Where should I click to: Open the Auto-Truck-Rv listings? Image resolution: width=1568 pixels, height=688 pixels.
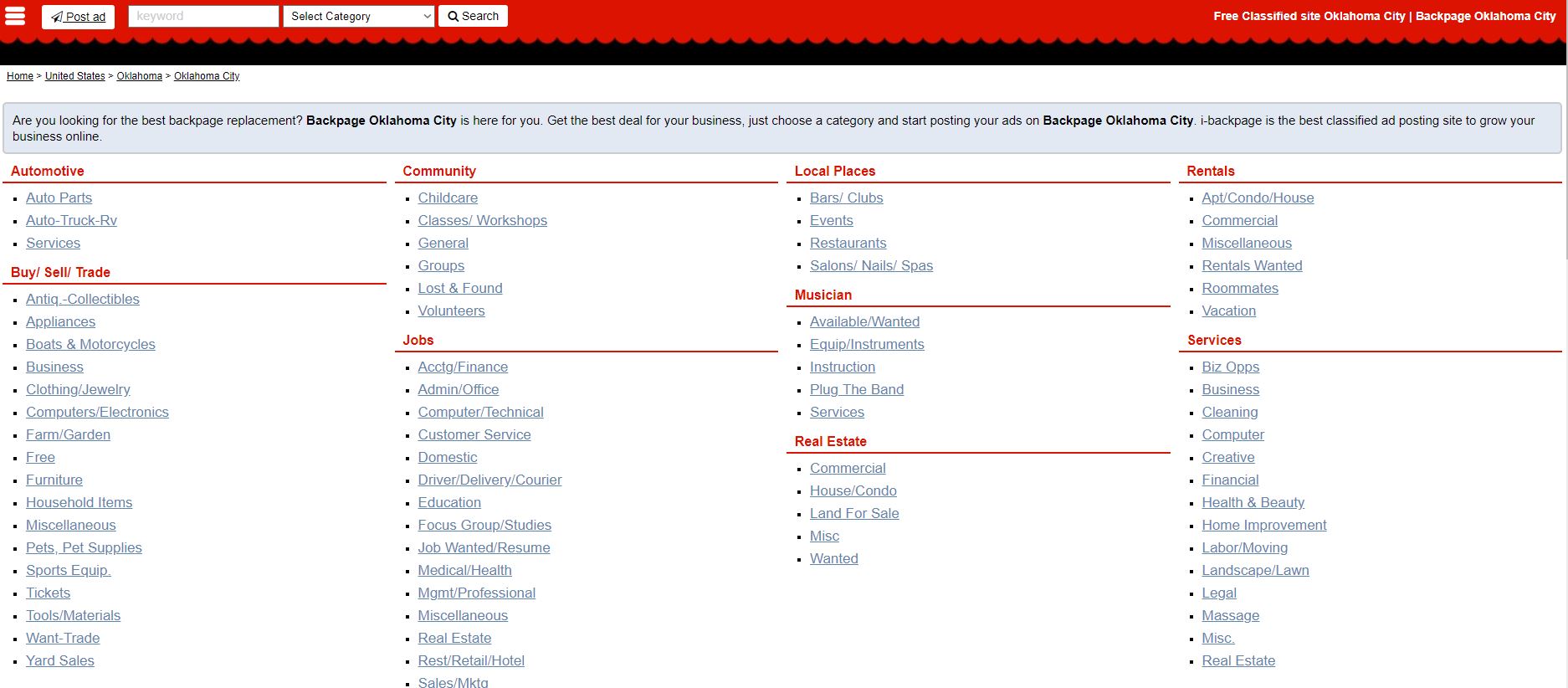pos(72,220)
